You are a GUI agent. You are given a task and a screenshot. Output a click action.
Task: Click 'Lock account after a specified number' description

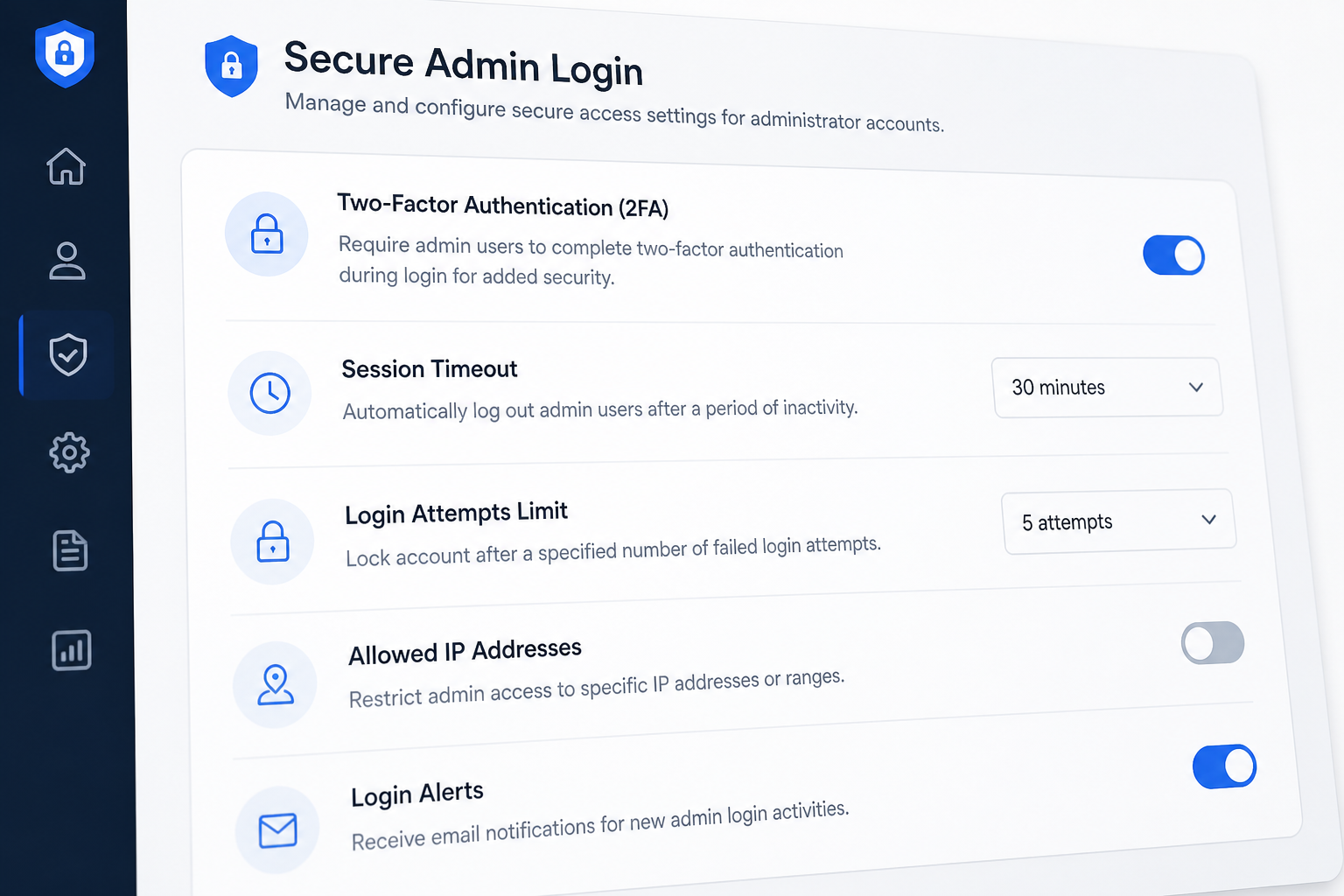pos(613,550)
